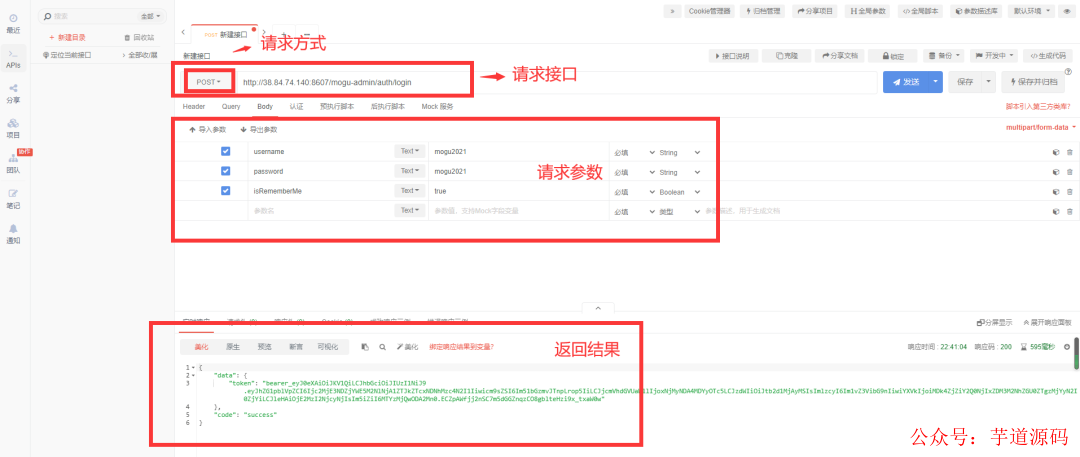
Task: Uncheck the username parameter checkbox
Action: click(x=225, y=151)
